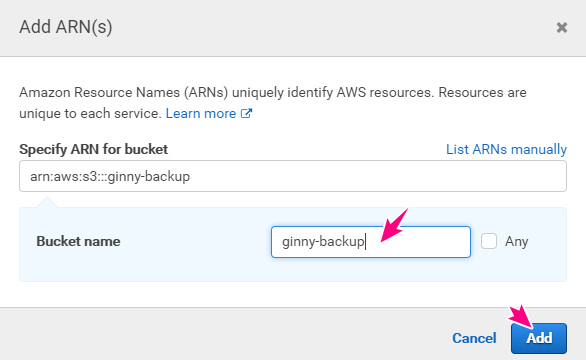The width and height of the screenshot is (586, 360).
Task: Enable the Any checkbox
Action: pos(489,241)
